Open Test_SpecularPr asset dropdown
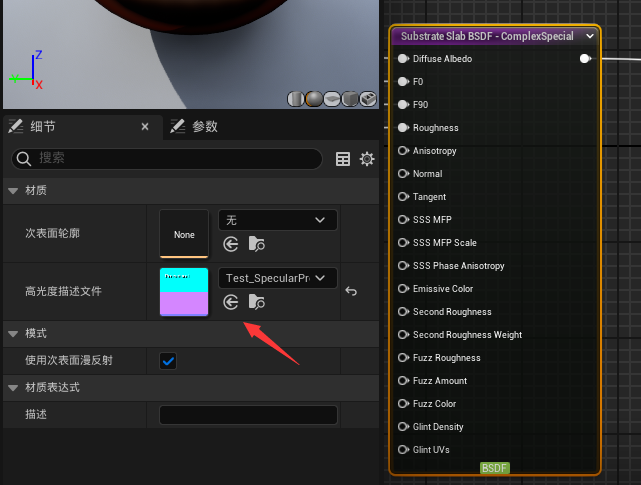The height and width of the screenshot is (485, 641). click(x=278, y=278)
